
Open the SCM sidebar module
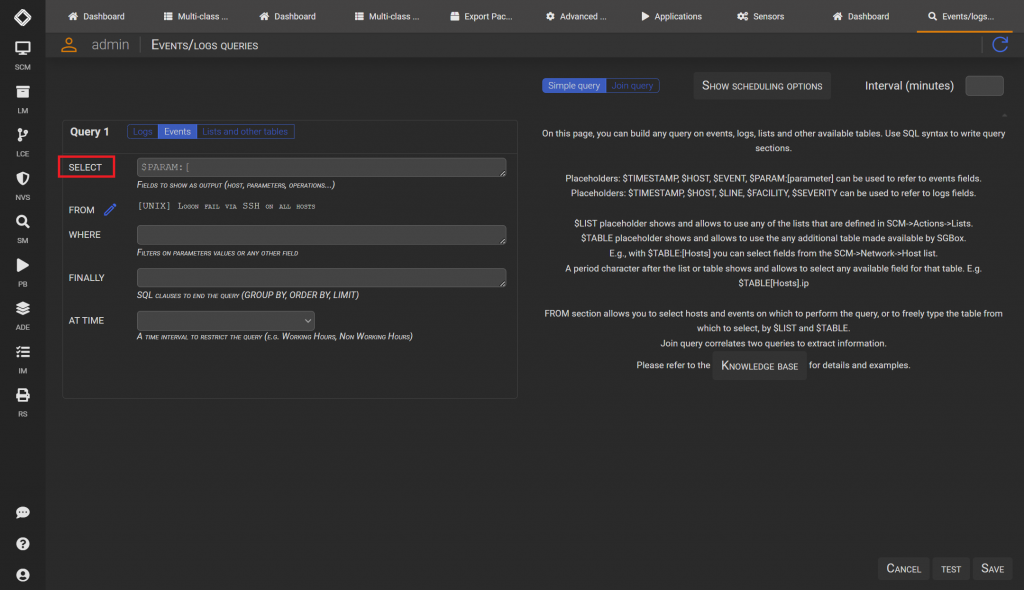[22, 55]
